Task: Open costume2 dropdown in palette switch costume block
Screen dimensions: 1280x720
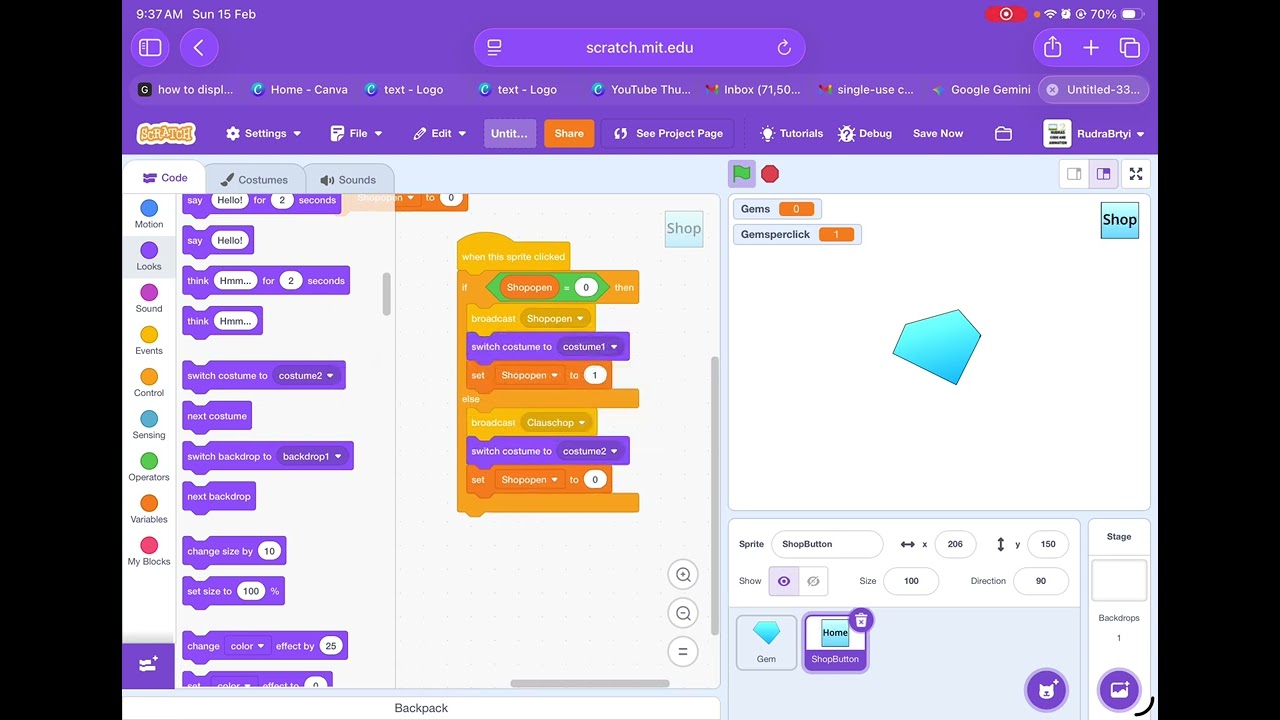Action: click(307, 376)
